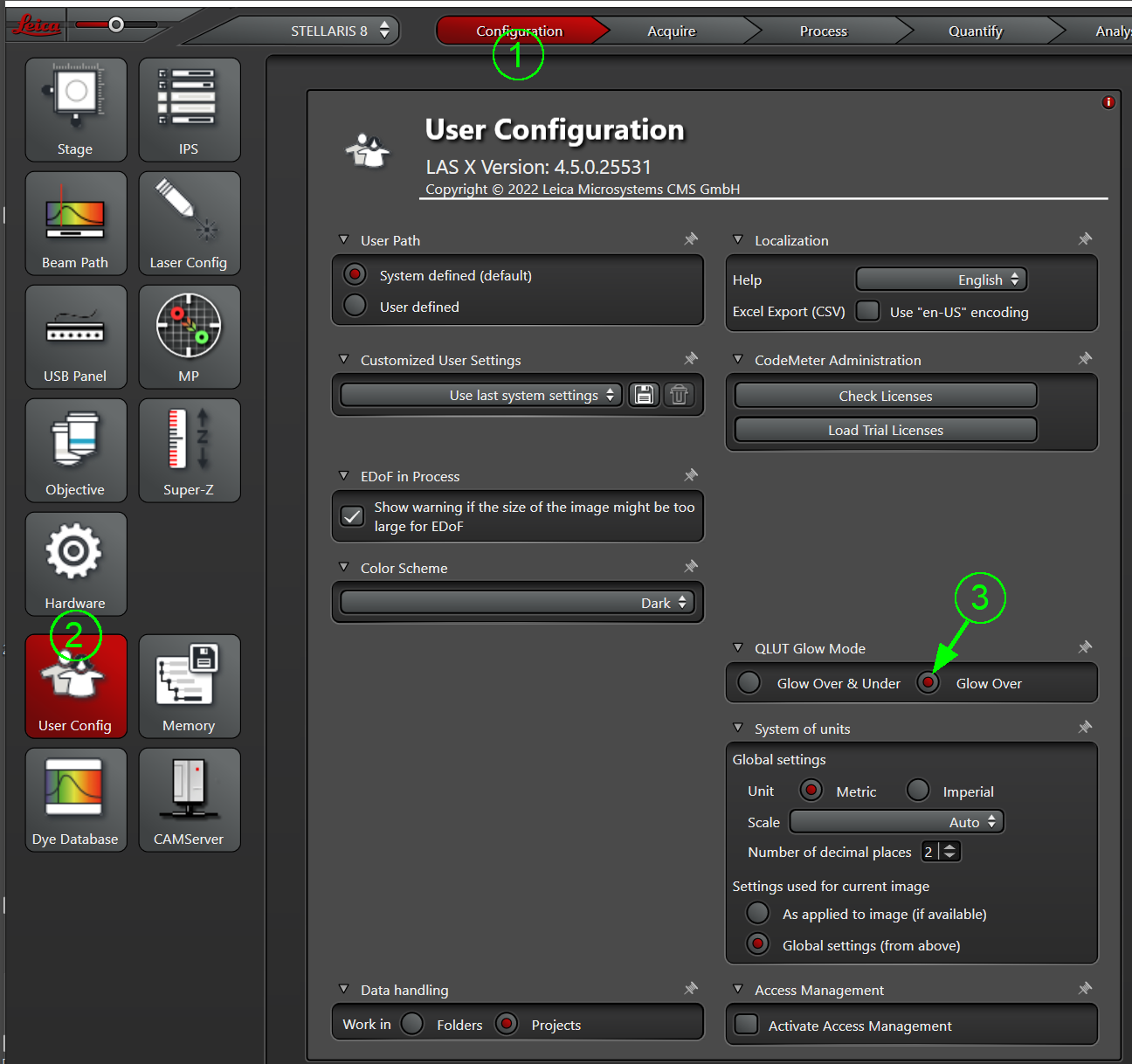Switch to the Acquire tab
The image size is (1132, 1064).
(671, 31)
